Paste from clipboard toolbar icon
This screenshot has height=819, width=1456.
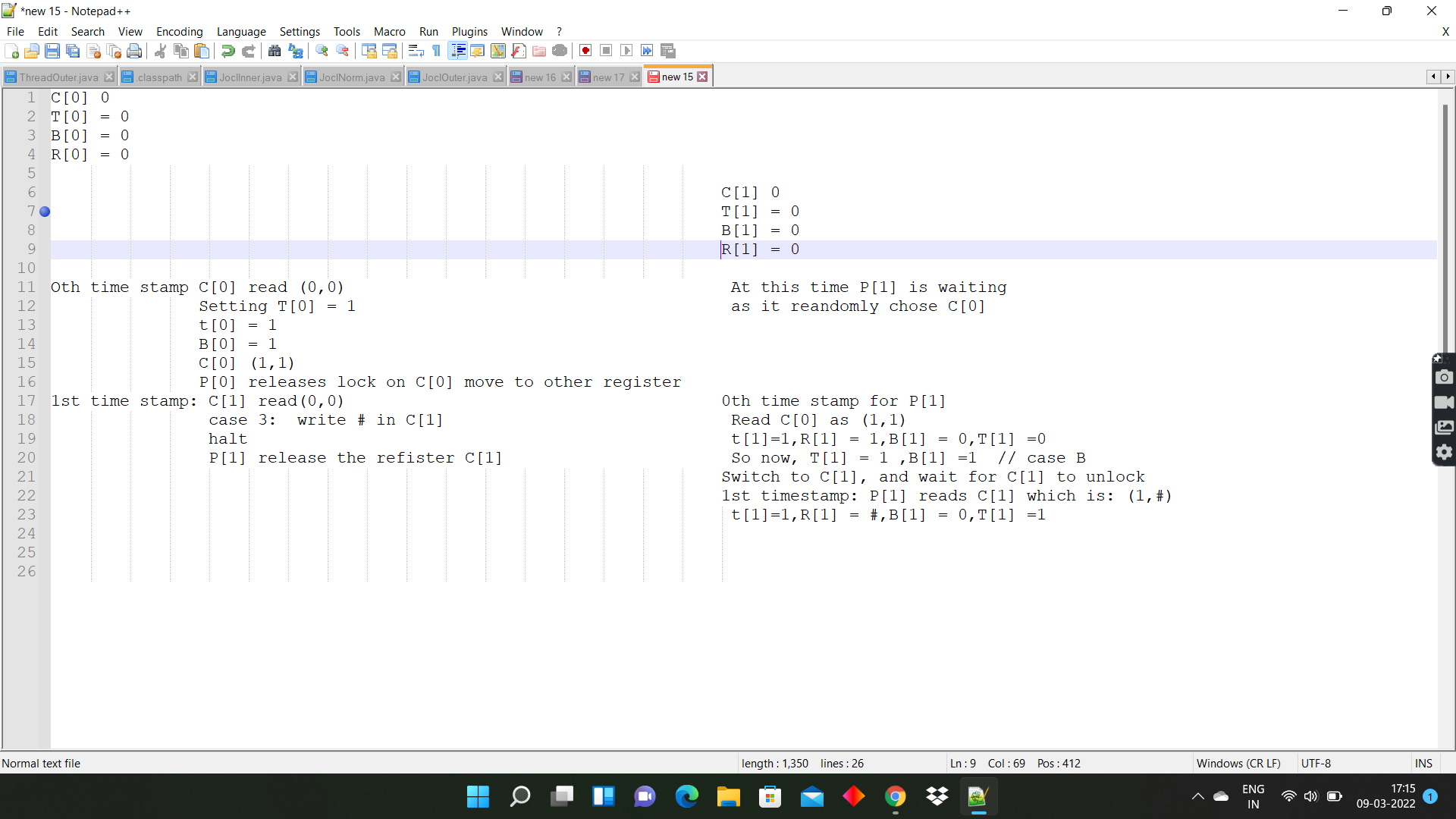[202, 51]
